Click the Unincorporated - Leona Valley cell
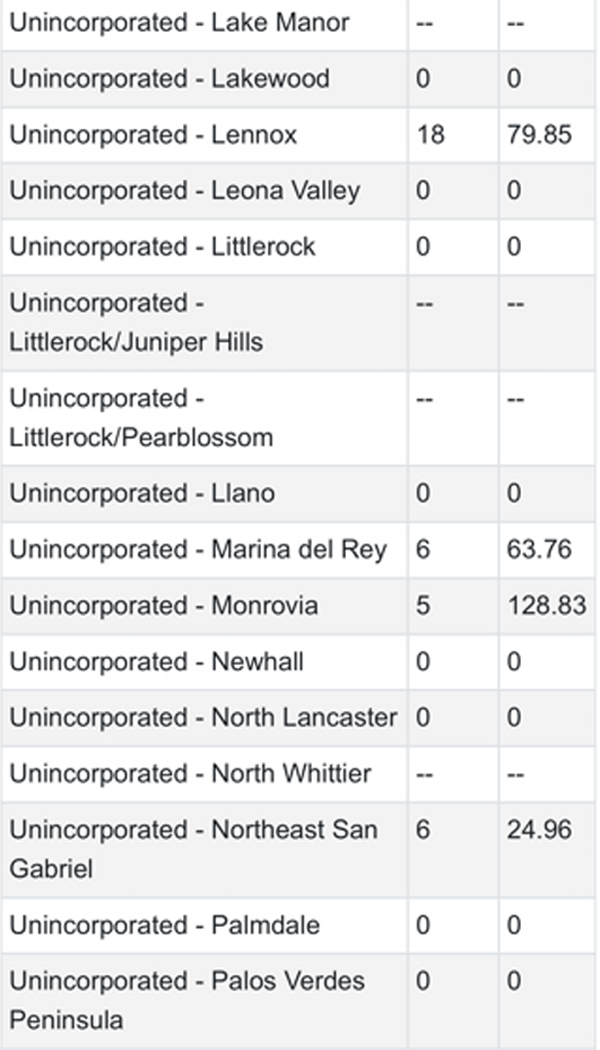This screenshot has width=600, height=1050. [x=184, y=190]
